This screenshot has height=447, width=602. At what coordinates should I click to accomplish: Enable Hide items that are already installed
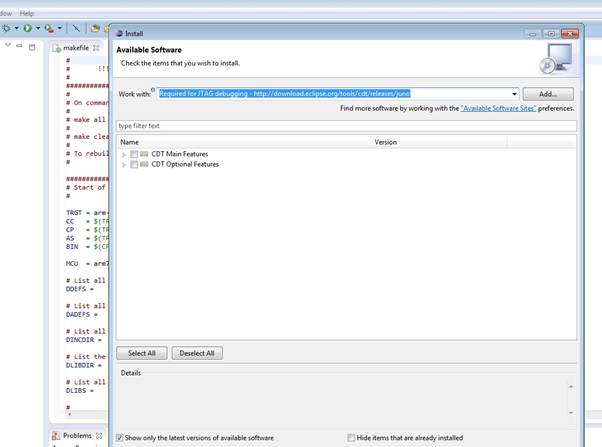pyautogui.click(x=350, y=438)
